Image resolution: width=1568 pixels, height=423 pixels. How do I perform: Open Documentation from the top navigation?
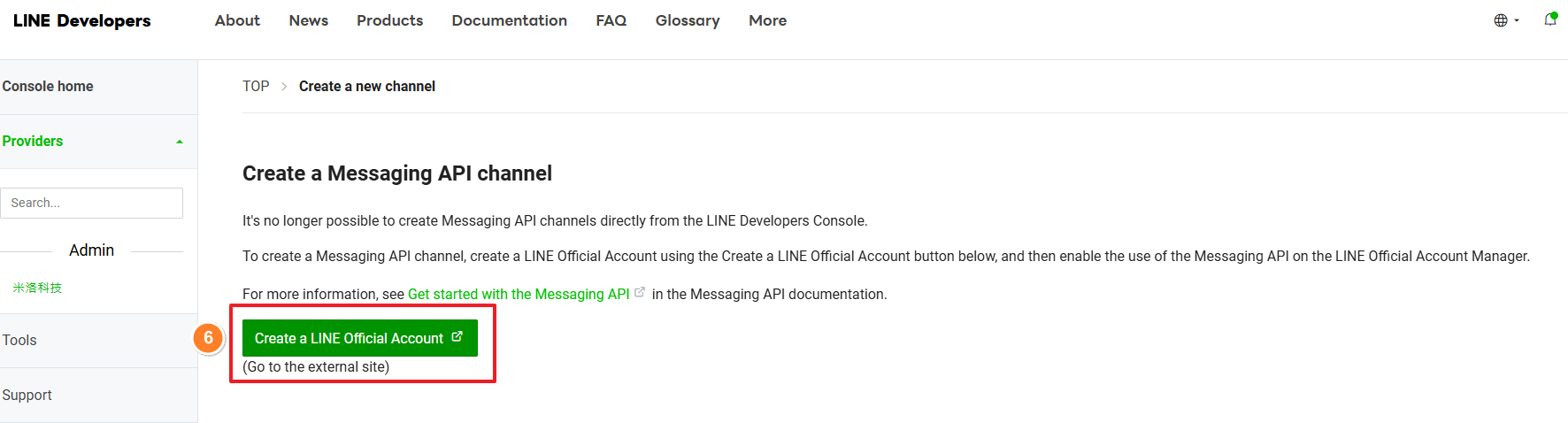pyautogui.click(x=509, y=20)
